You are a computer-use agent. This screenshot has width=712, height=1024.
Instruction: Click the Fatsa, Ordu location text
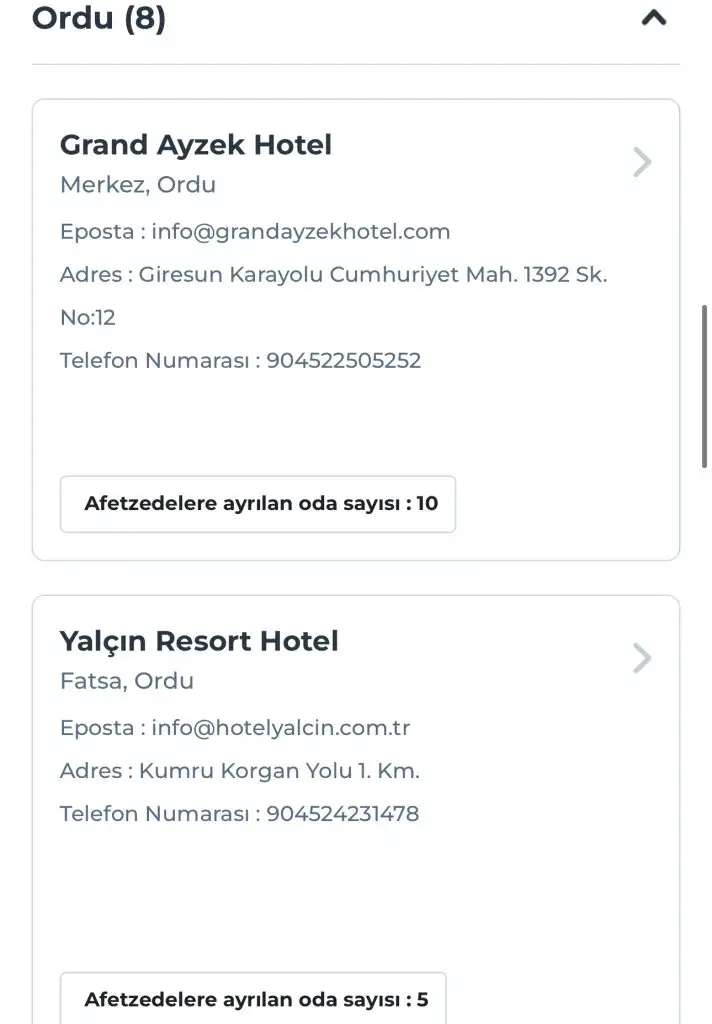coord(127,681)
